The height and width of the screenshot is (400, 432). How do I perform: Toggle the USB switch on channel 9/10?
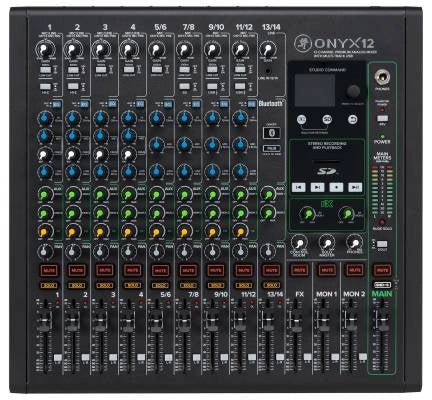212,86
